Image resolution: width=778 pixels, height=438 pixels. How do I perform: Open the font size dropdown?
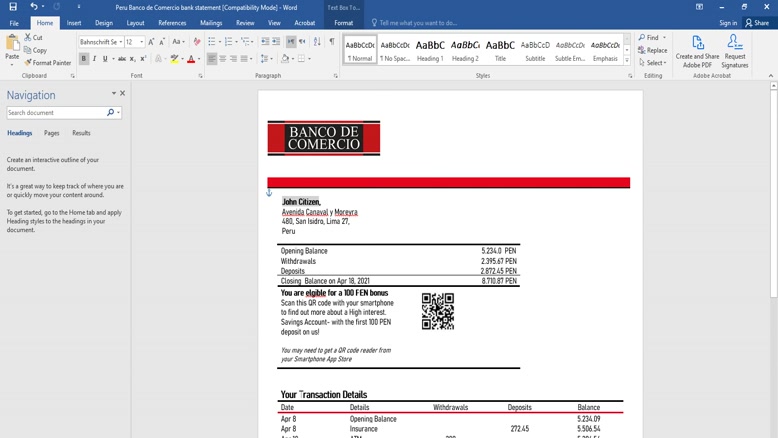click(141, 42)
